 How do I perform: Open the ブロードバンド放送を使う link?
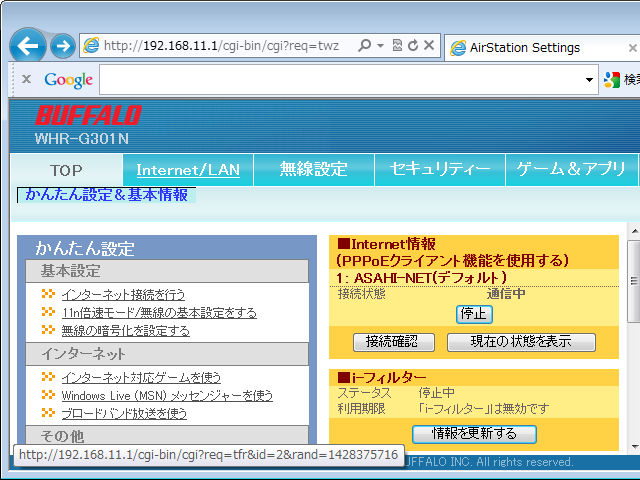coord(124,413)
